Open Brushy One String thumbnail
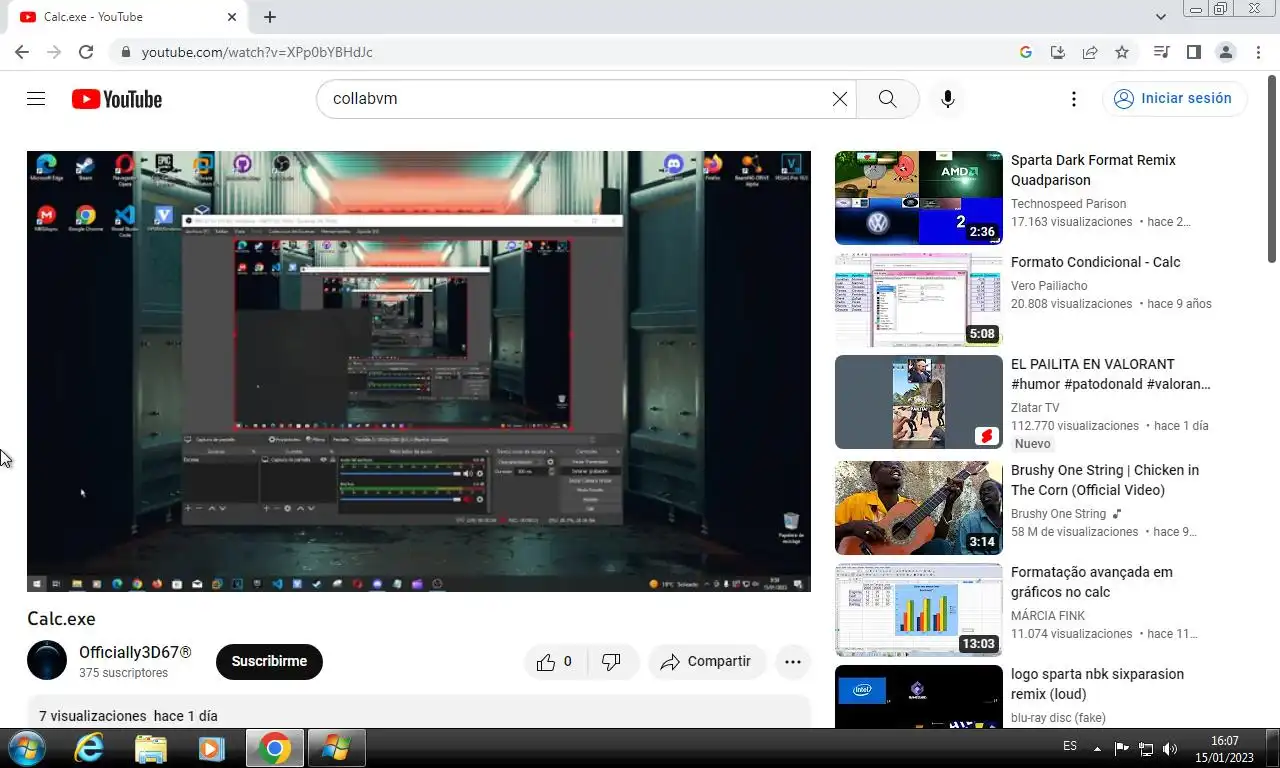Image resolution: width=1280 pixels, height=768 pixels. [919, 508]
